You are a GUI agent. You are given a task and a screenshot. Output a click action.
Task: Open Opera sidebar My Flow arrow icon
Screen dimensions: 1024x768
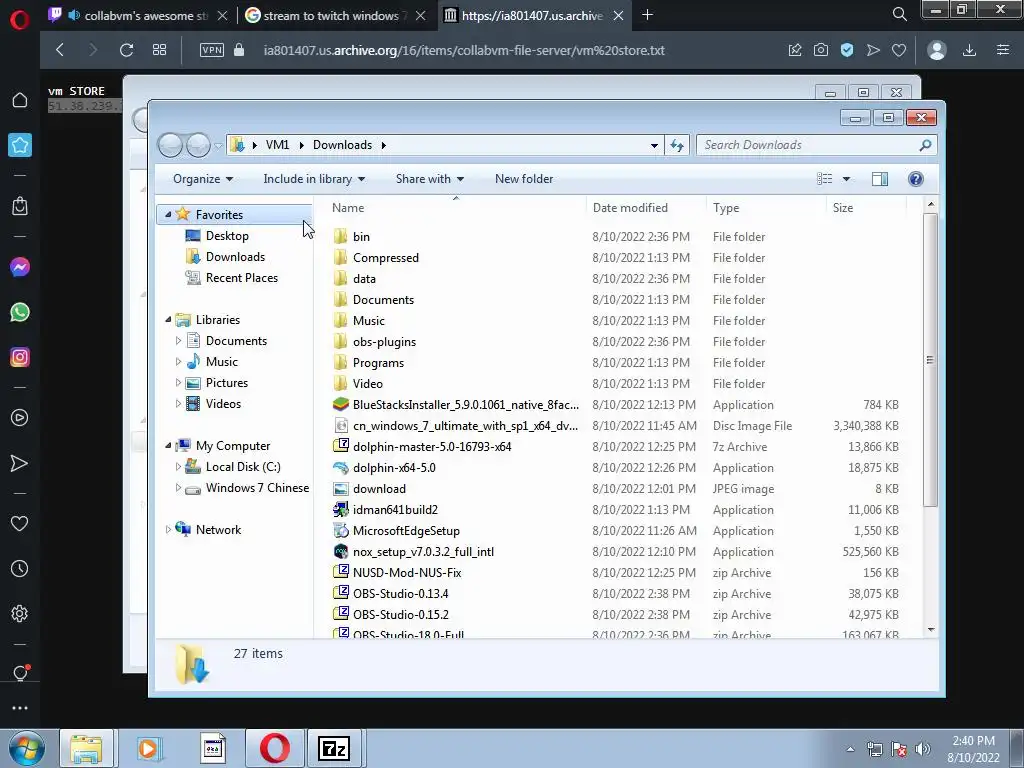click(x=20, y=463)
